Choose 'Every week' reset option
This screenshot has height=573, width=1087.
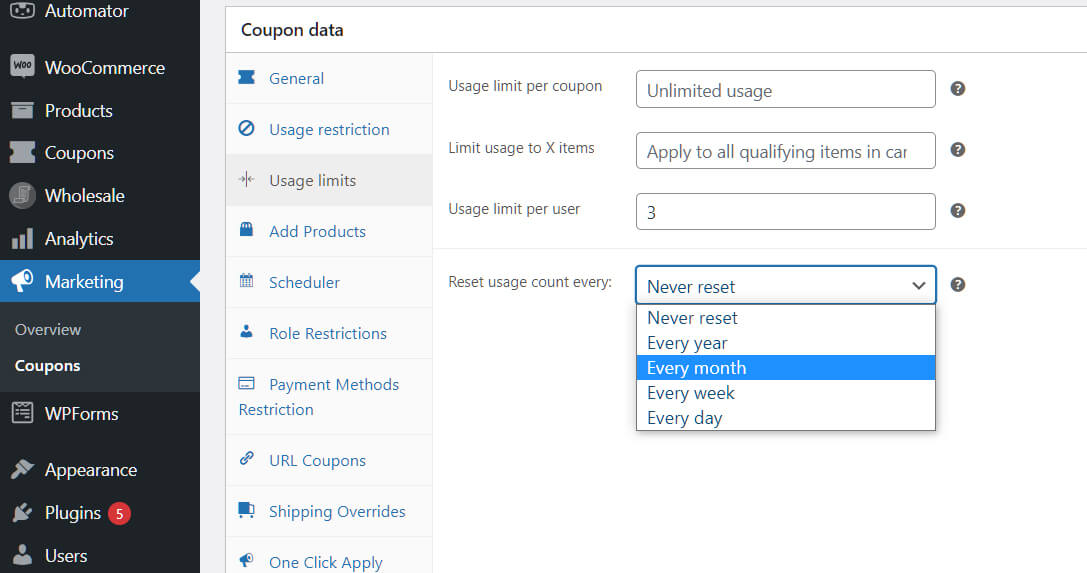pyautogui.click(x=785, y=393)
